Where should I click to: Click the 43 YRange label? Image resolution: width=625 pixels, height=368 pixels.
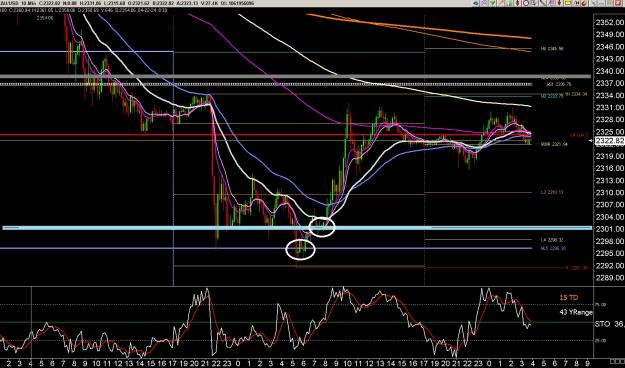click(x=576, y=313)
